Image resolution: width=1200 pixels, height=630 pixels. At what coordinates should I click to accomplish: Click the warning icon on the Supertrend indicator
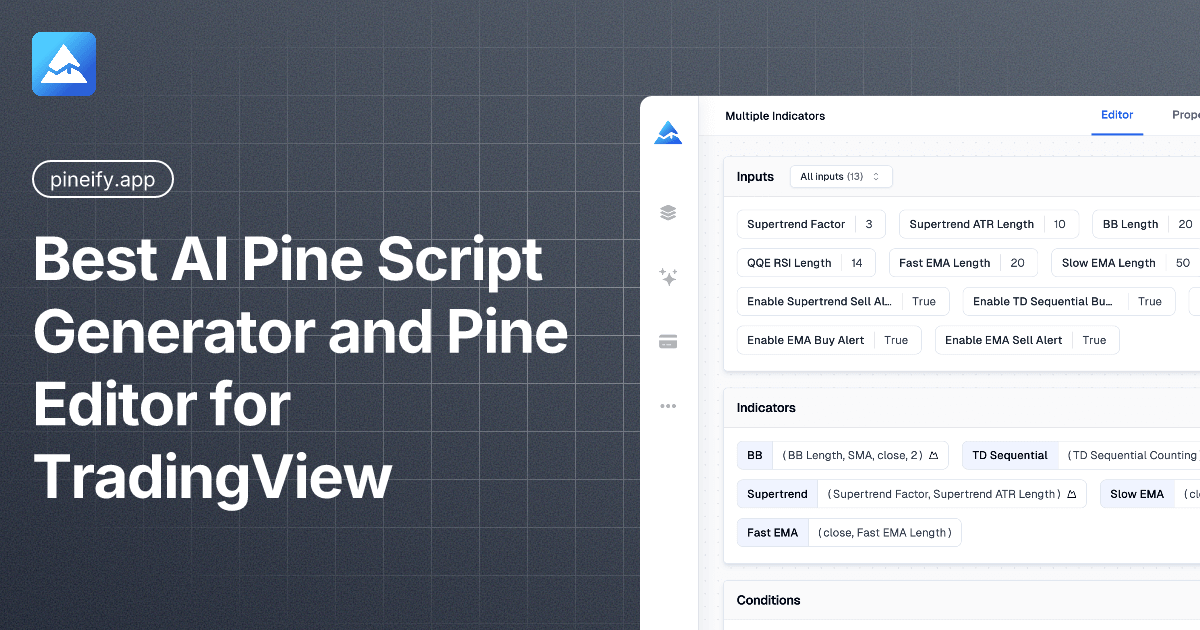pyautogui.click(x=1071, y=494)
